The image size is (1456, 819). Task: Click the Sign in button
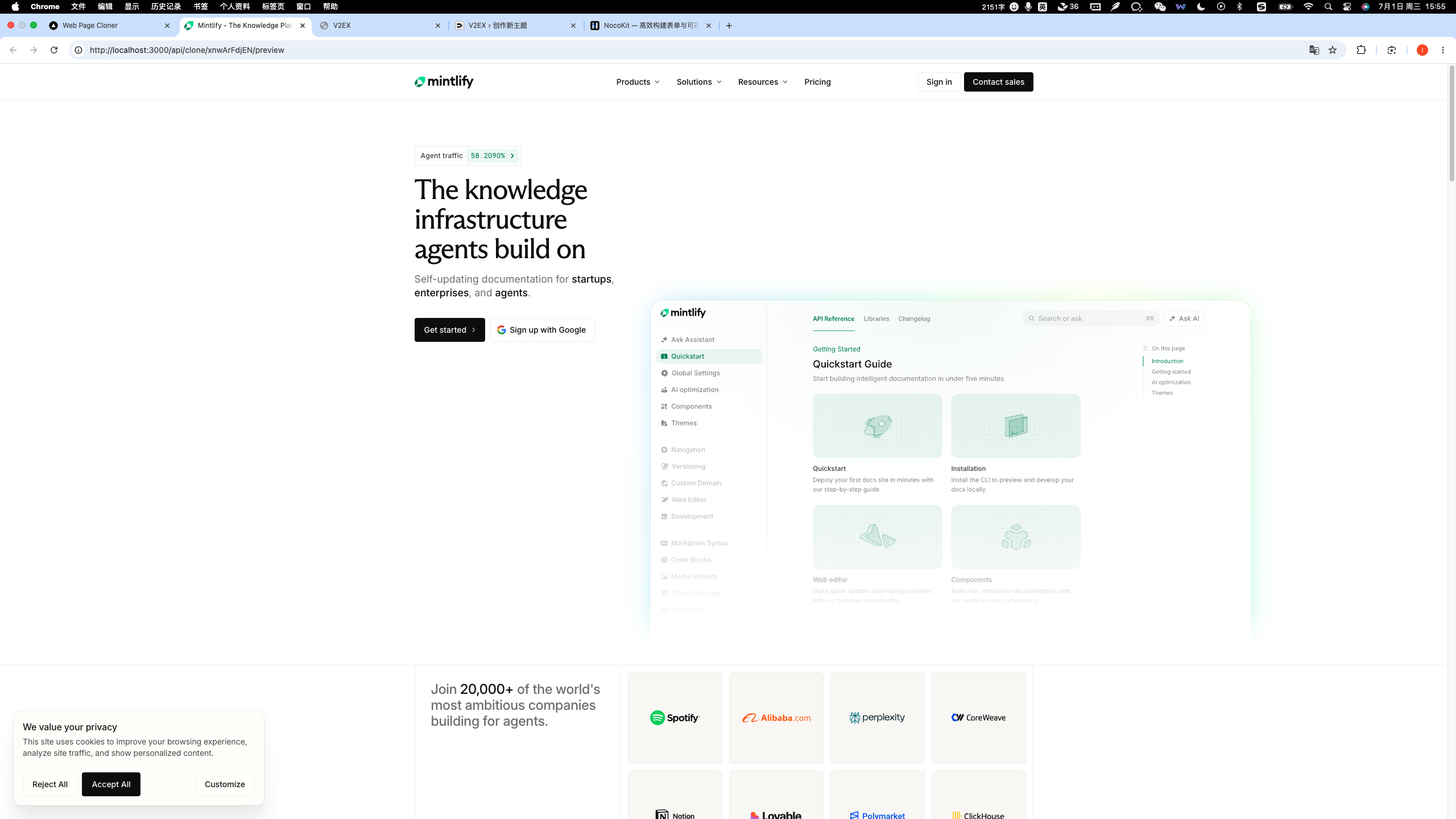pos(939,82)
